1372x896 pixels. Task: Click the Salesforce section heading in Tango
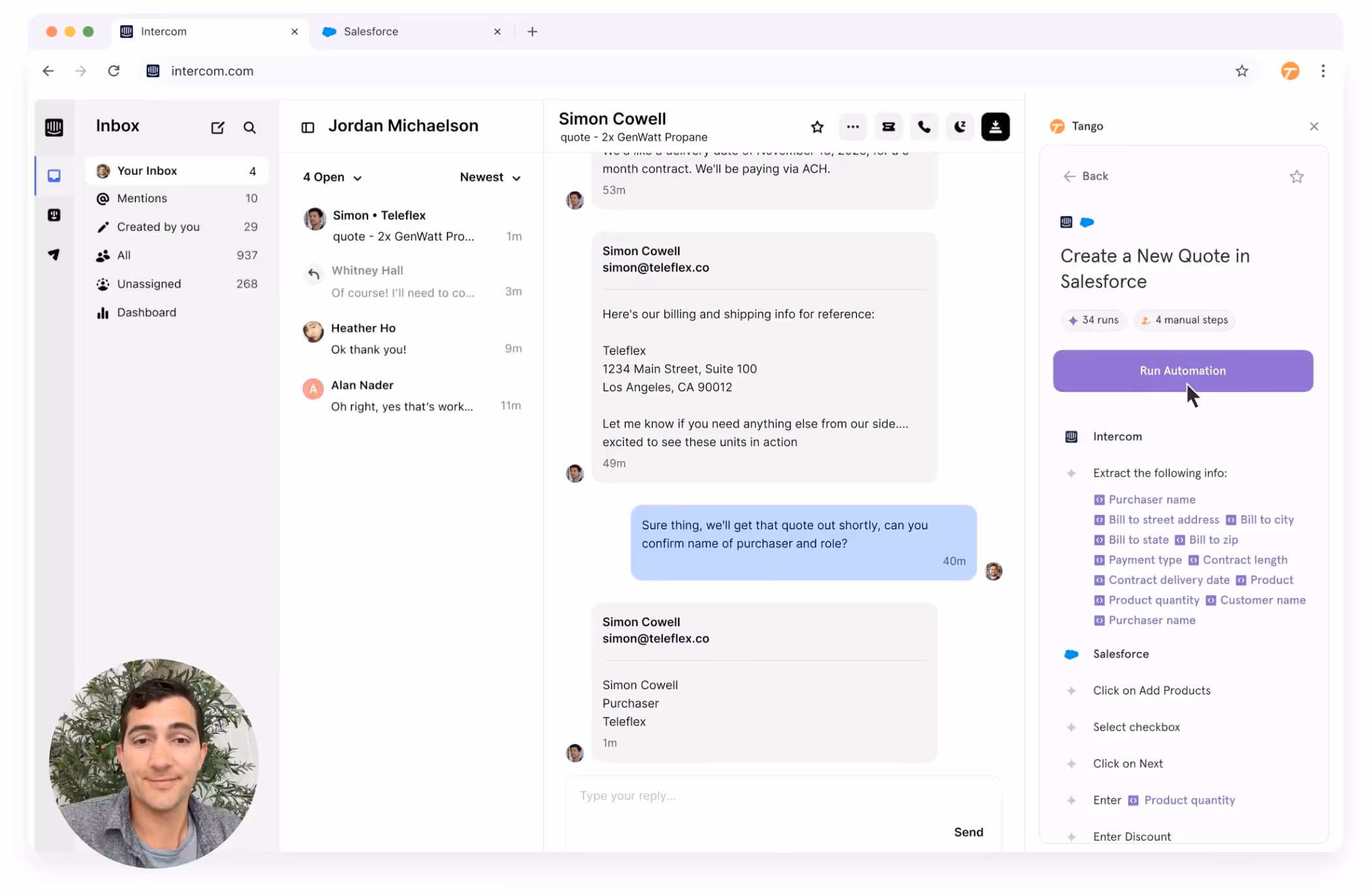tap(1121, 654)
